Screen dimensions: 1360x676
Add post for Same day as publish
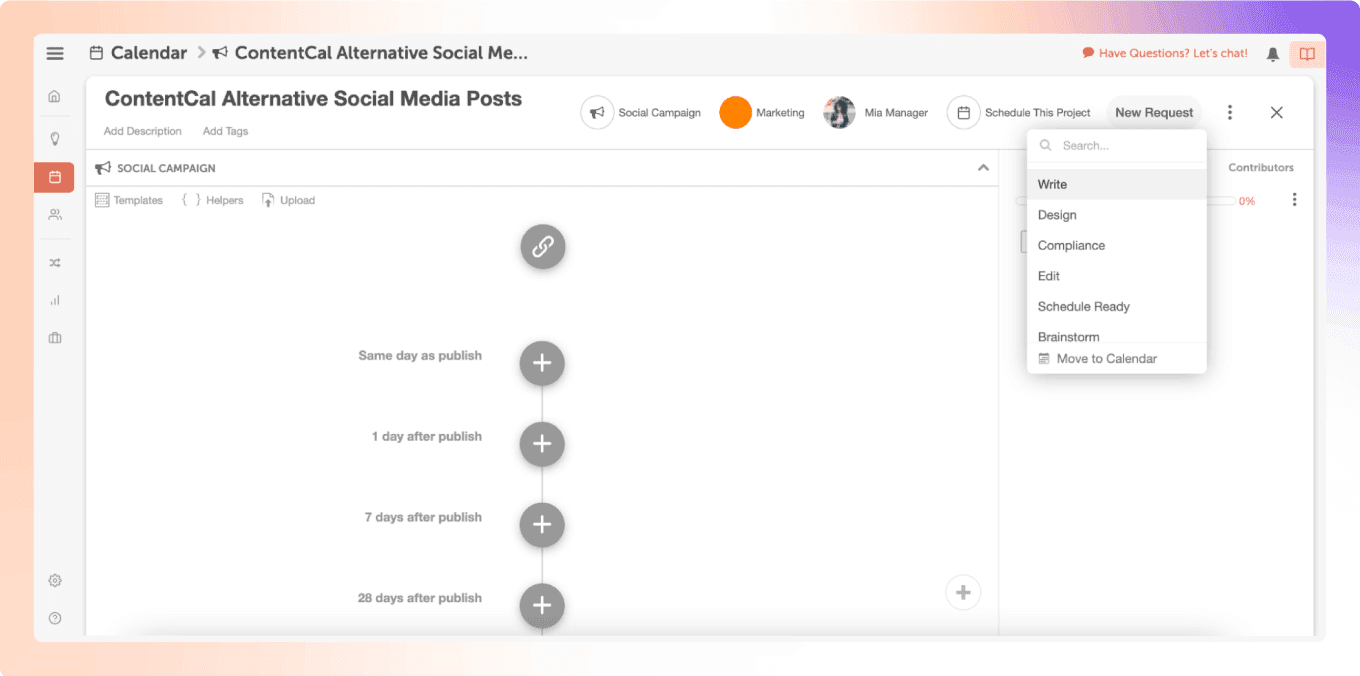pyautogui.click(x=542, y=363)
